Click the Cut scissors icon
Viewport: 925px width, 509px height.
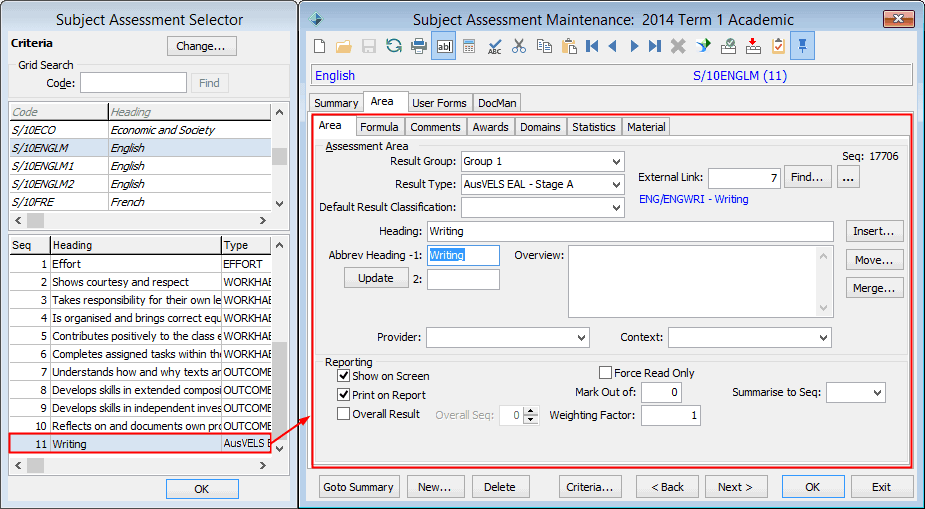coord(519,46)
